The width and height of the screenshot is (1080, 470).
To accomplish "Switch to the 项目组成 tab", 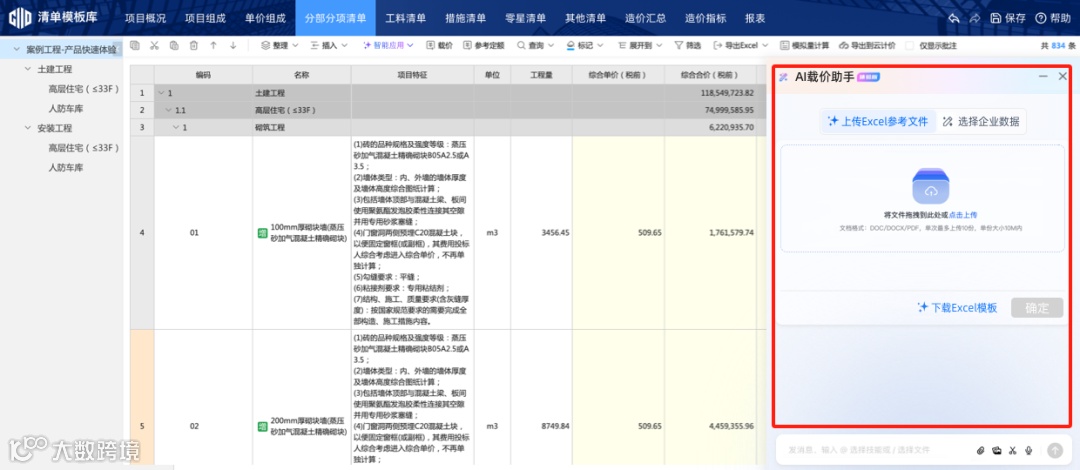I will point(205,19).
